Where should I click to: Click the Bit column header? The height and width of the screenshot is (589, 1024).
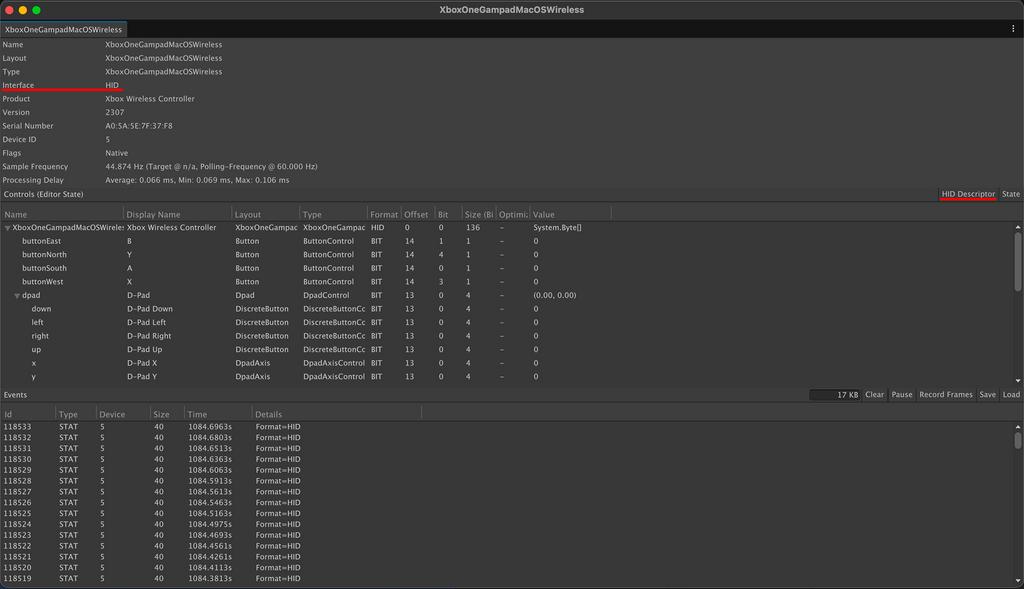pos(448,214)
